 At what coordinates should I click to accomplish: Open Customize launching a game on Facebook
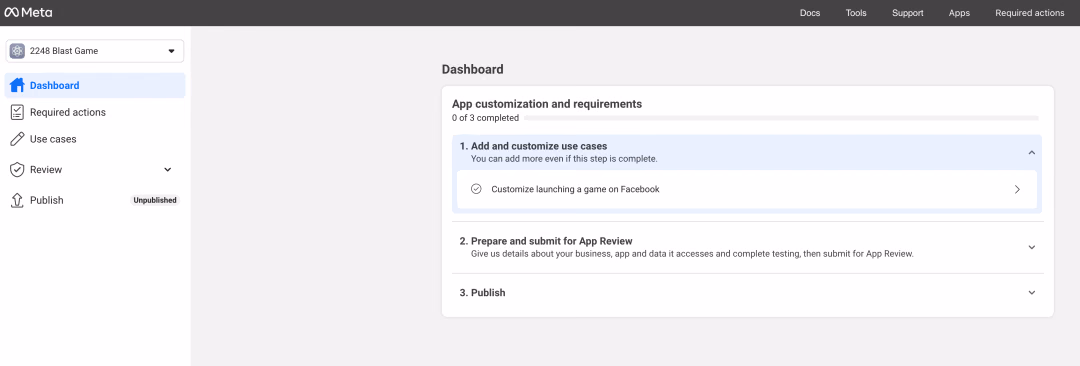point(747,189)
